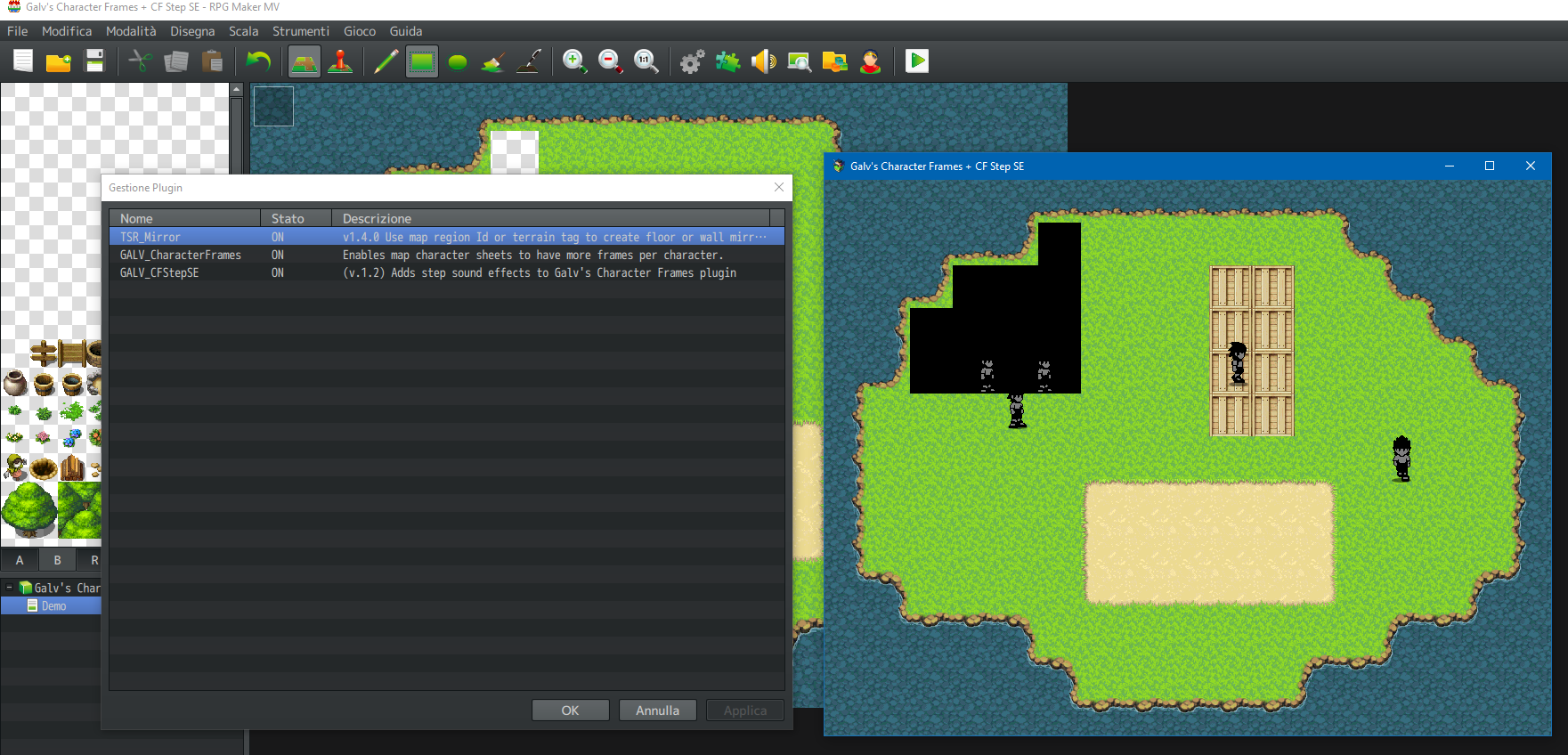Select the TSR_Mirror plugin row

(x=447, y=237)
